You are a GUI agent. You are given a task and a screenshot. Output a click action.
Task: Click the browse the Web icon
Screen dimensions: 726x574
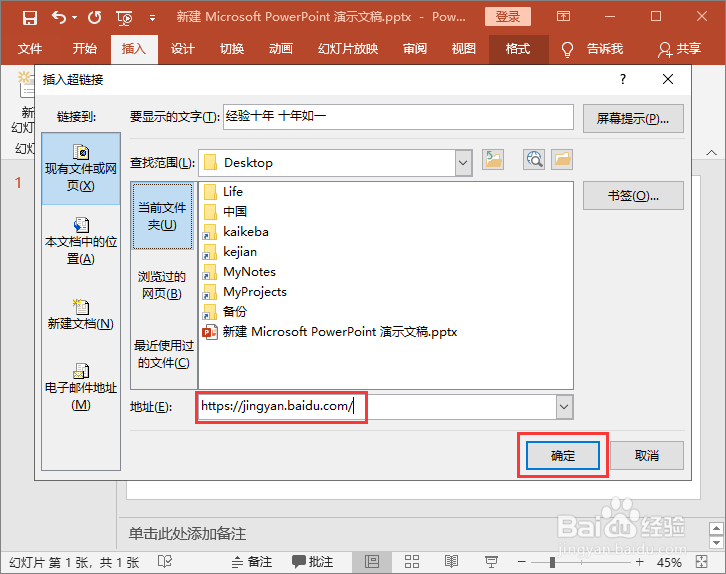(x=534, y=160)
